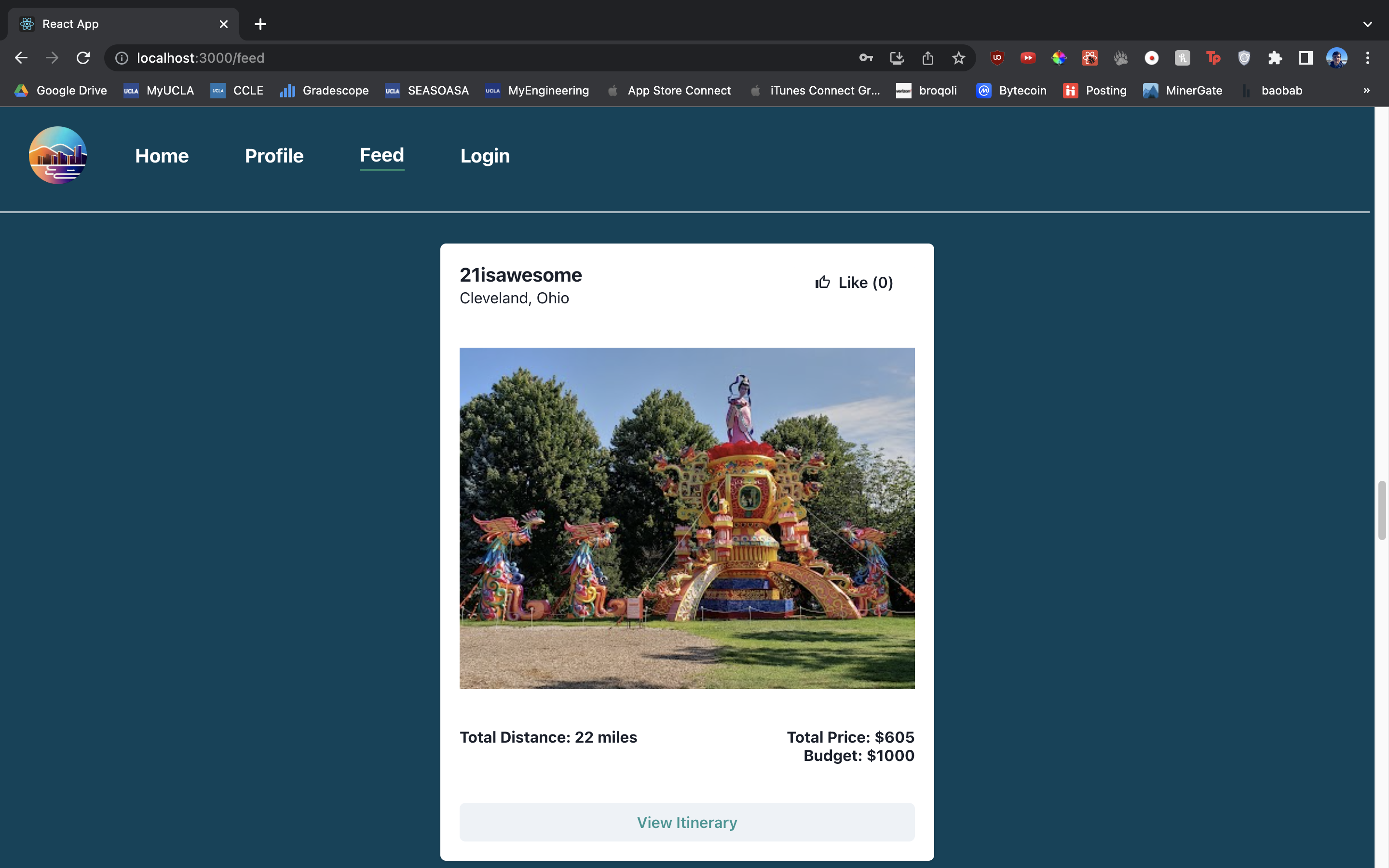Image resolution: width=1389 pixels, height=868 pixels.
Task: Open the Extensions puzzle icon
Action: (1275, 58)
